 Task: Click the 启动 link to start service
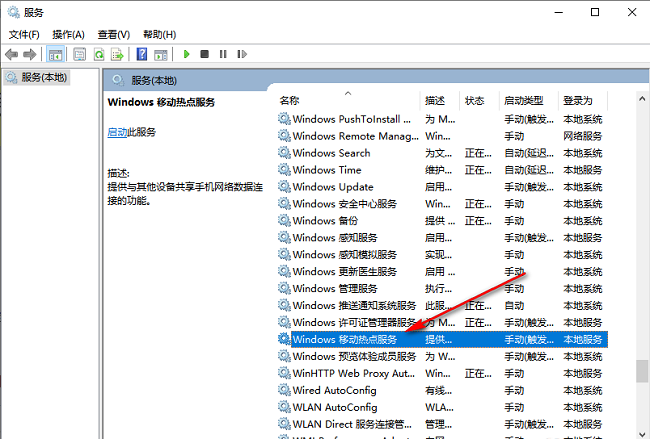117,132
